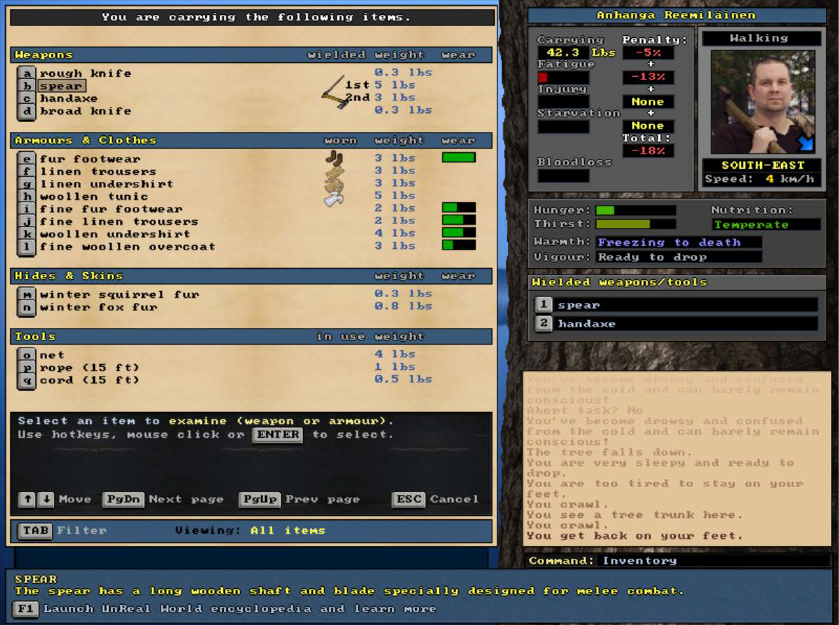This screenshot has width=839, height=625.
Task: Click the linen trousers worn icon
Action: coord(334,172)
